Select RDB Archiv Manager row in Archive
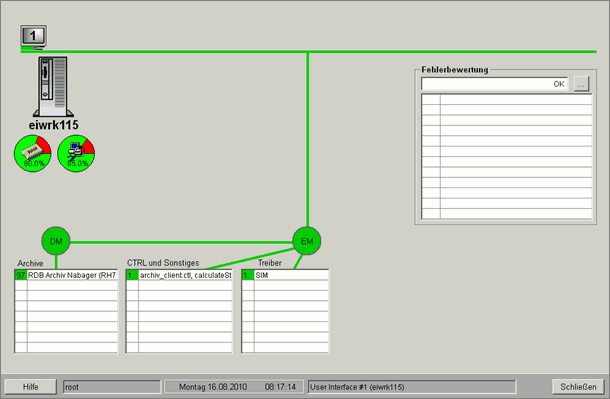The height and width of the screenshot is (399, 610). tap(66, 275)
